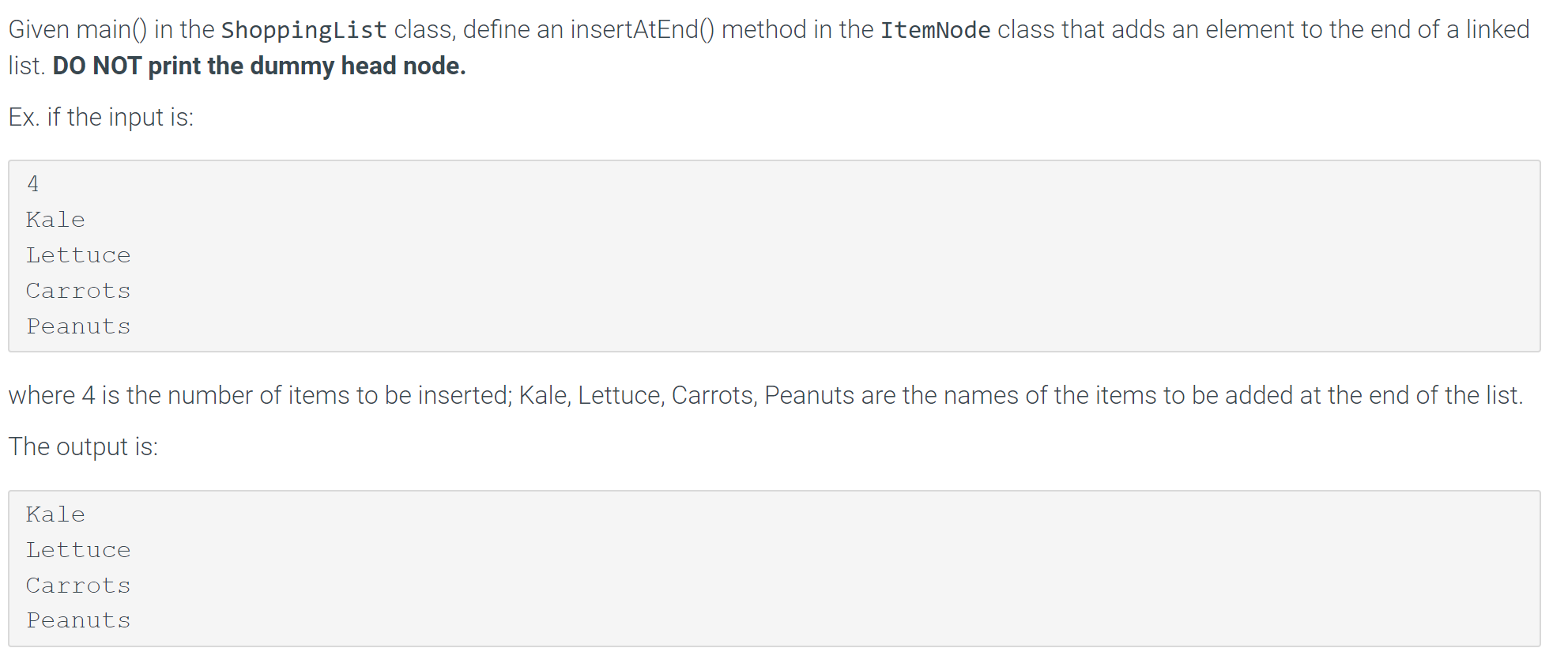Click the word 'linked' ending the first line
Image resolution: width=1568 pixels, height=663 pixels.
1498,30
